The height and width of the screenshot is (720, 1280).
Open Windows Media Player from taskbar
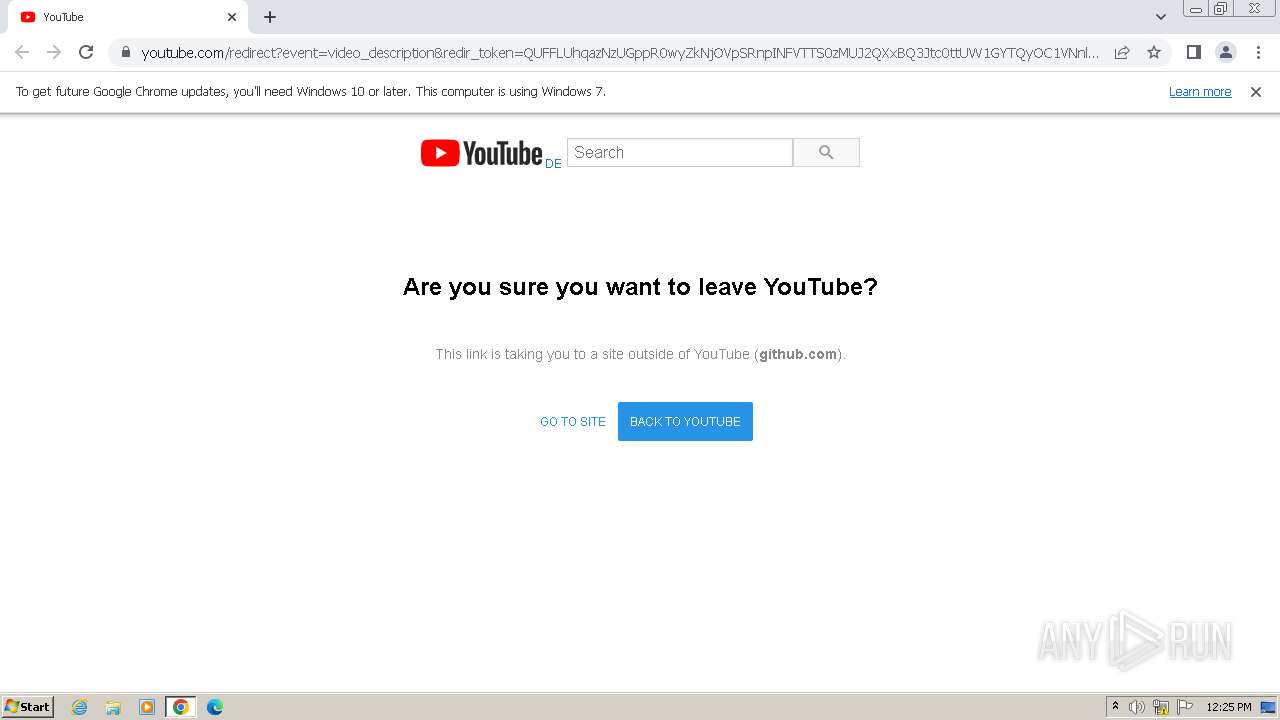(x=147, y=707)
